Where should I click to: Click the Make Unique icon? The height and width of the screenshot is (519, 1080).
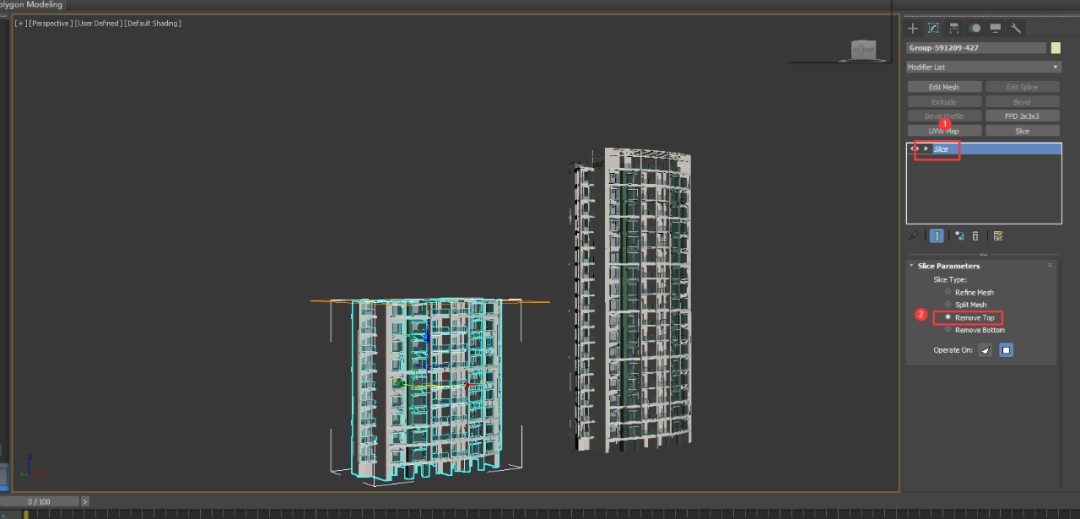point(959,236)
